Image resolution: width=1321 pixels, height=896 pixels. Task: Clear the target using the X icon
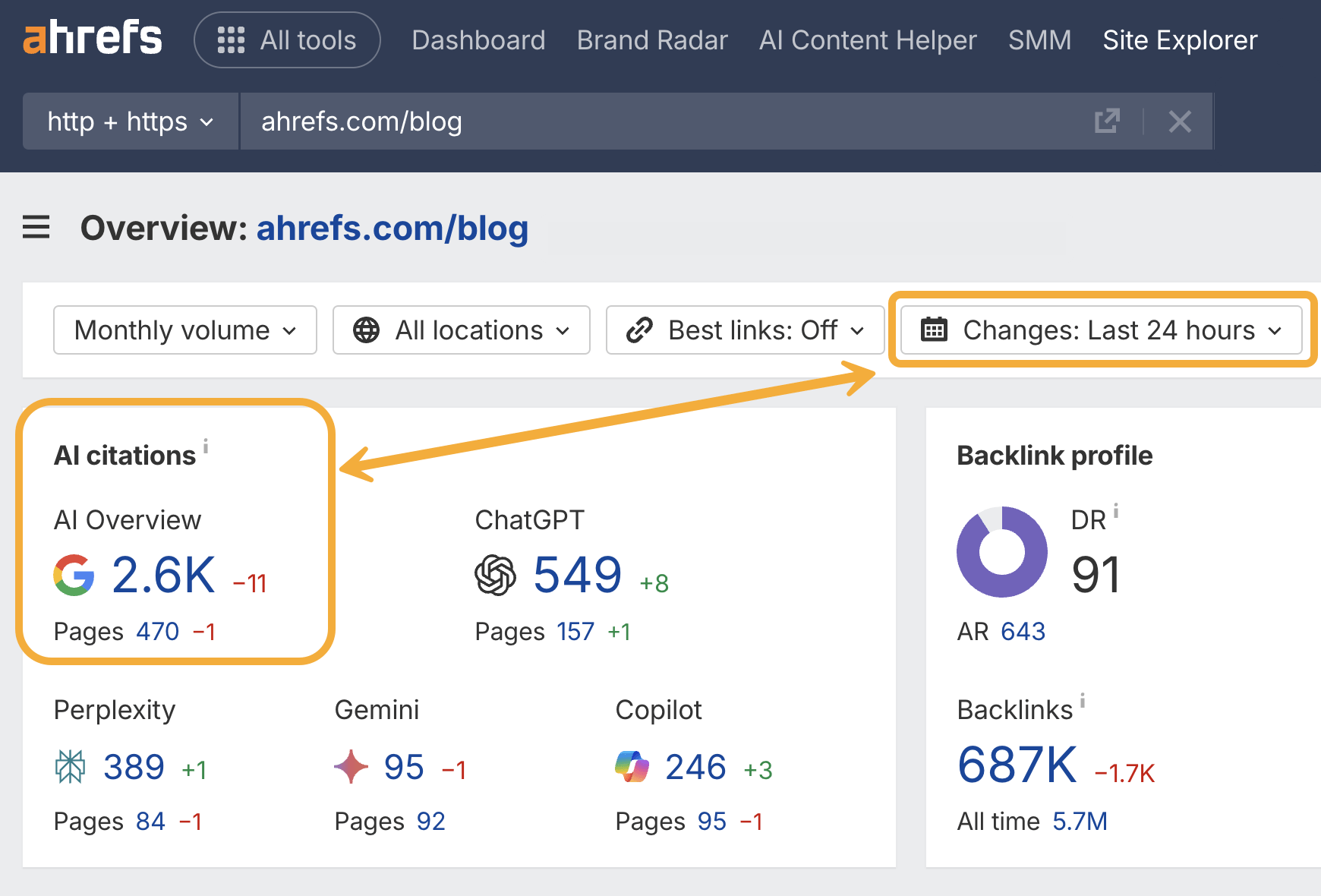[1180, 121]
